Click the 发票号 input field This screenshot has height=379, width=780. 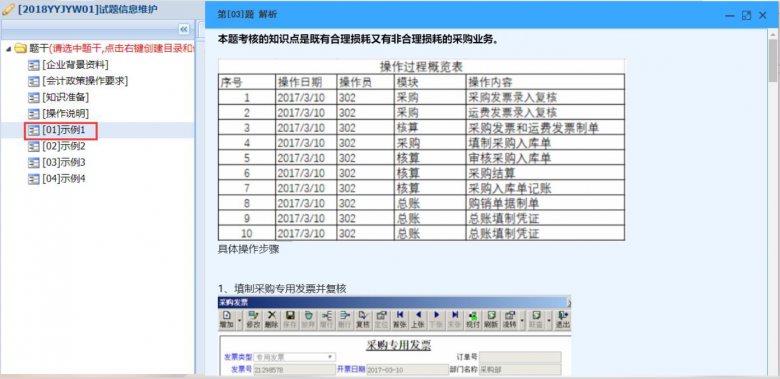coord(294,370)
